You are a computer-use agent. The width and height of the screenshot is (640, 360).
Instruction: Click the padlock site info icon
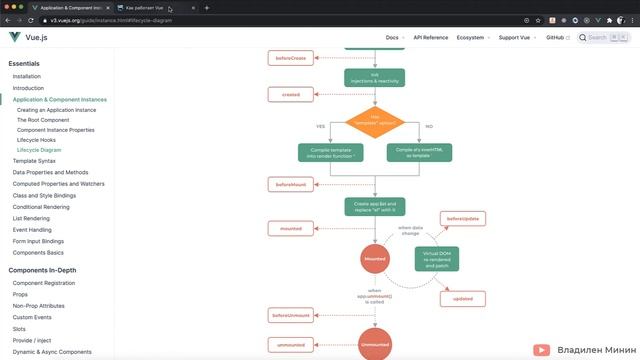coord(45,20)
